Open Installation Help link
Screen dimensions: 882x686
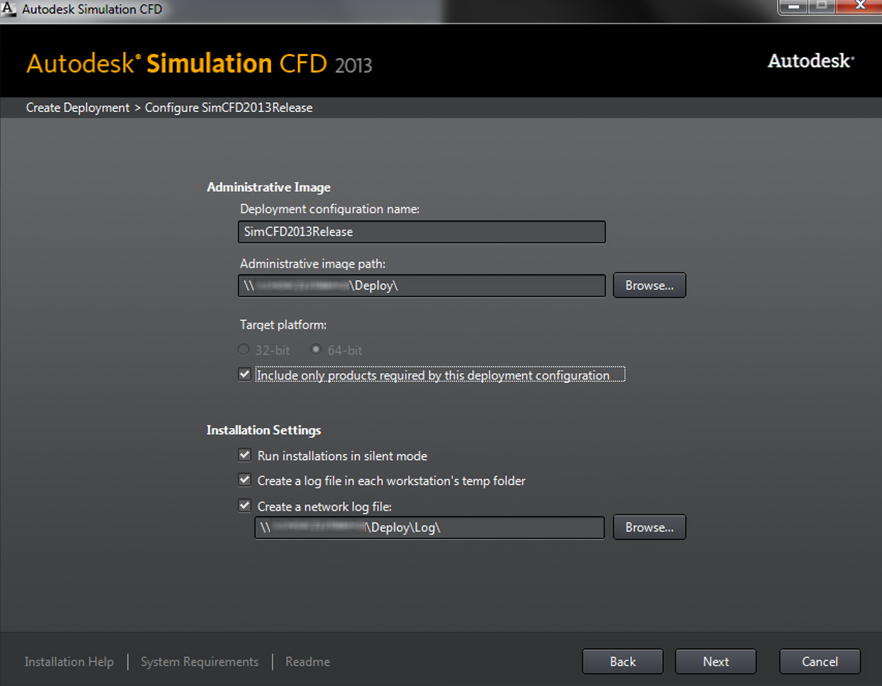coord(69,662)
